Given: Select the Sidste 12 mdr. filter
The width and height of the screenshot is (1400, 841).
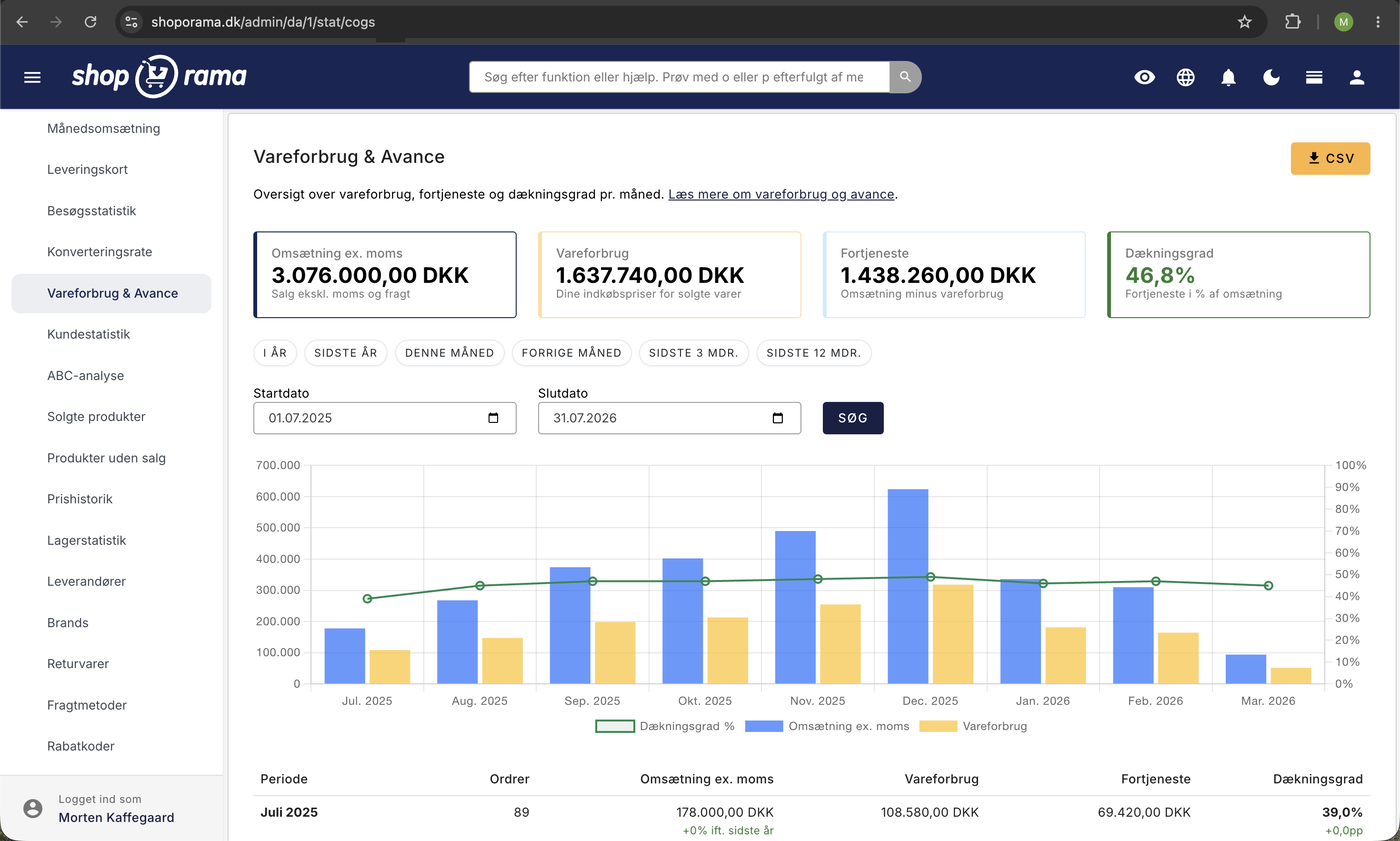Looking at the screenshot, I should click(814, 353).
